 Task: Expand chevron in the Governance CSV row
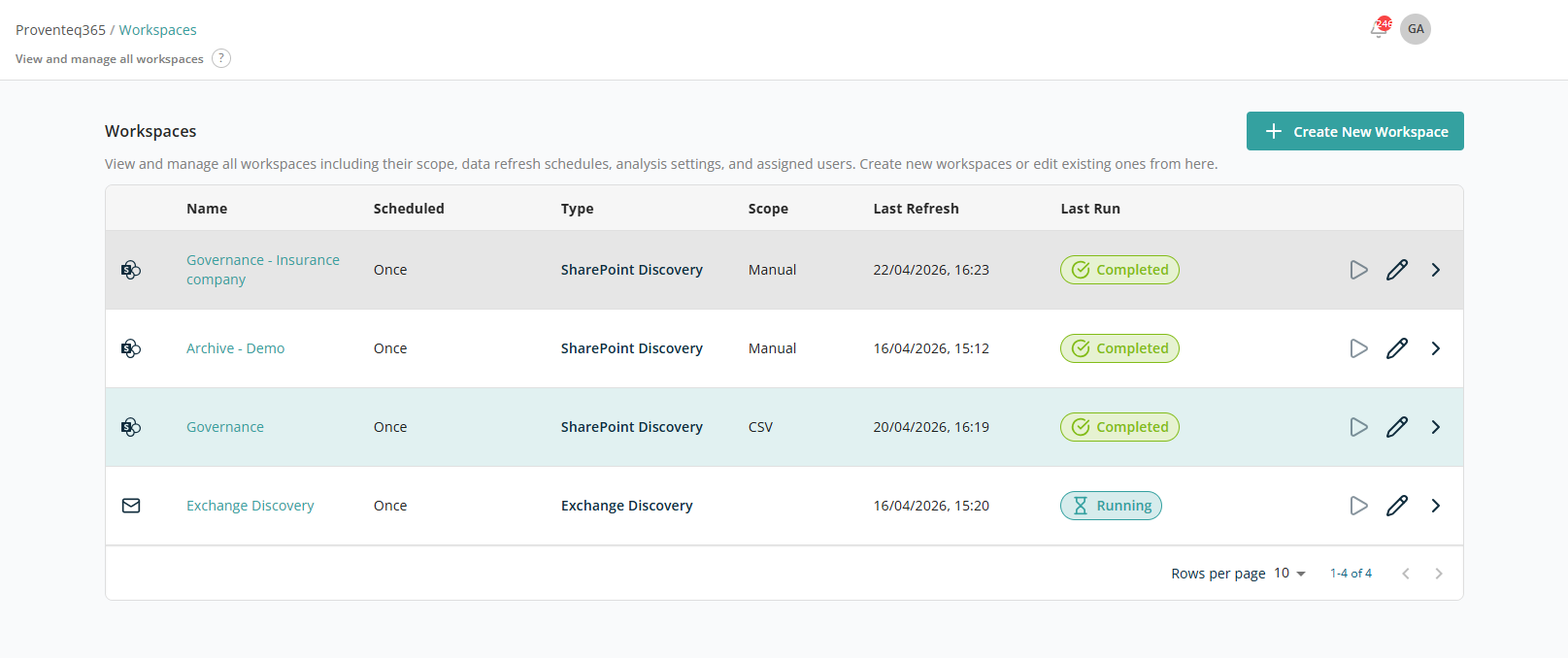click(1436, 427)
